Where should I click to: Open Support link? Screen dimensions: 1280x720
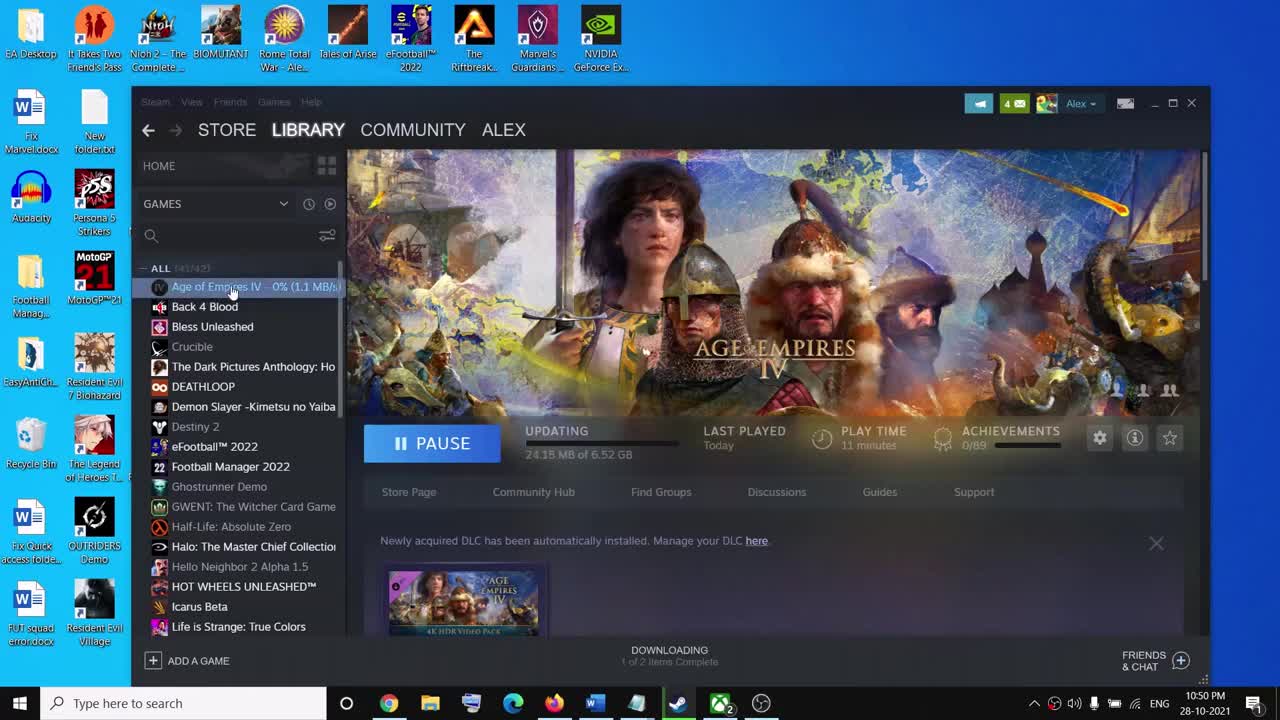974,492
